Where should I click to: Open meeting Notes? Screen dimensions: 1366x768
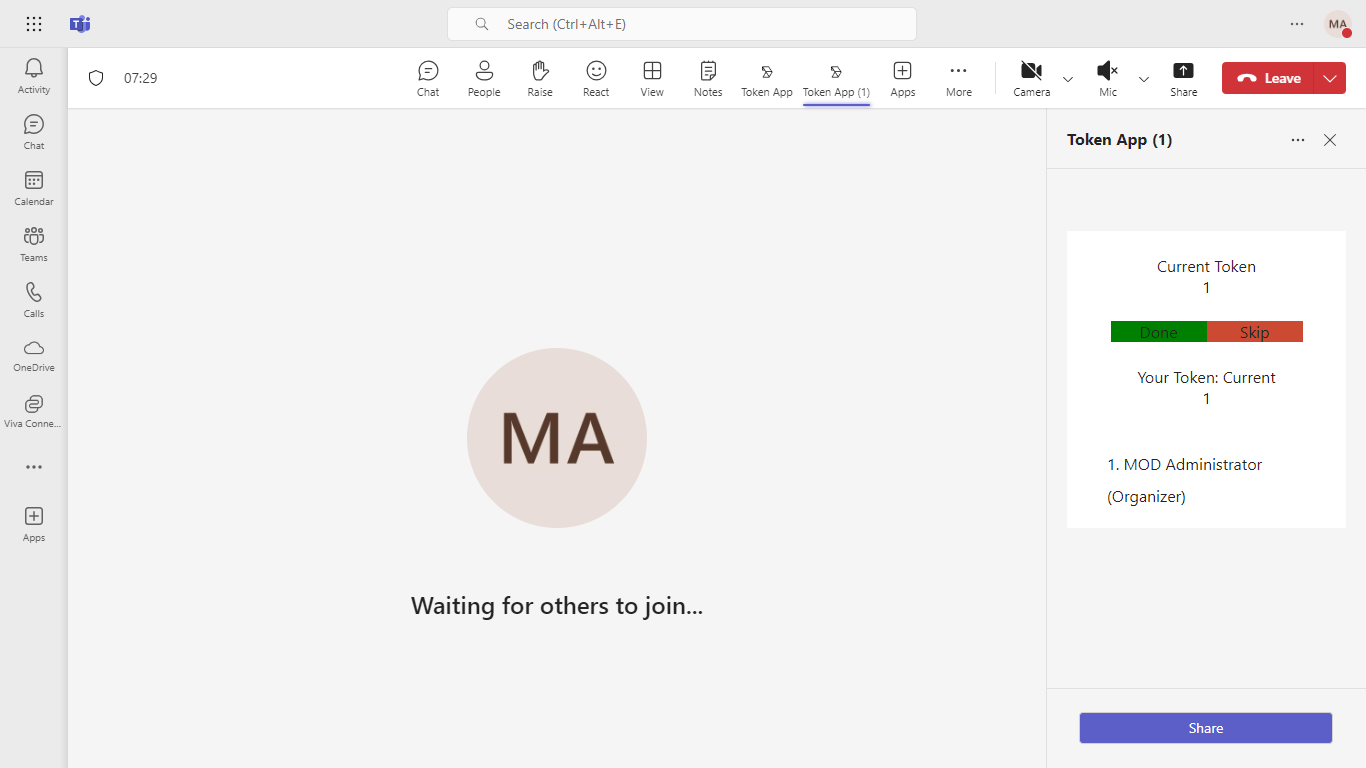[708, 78]
